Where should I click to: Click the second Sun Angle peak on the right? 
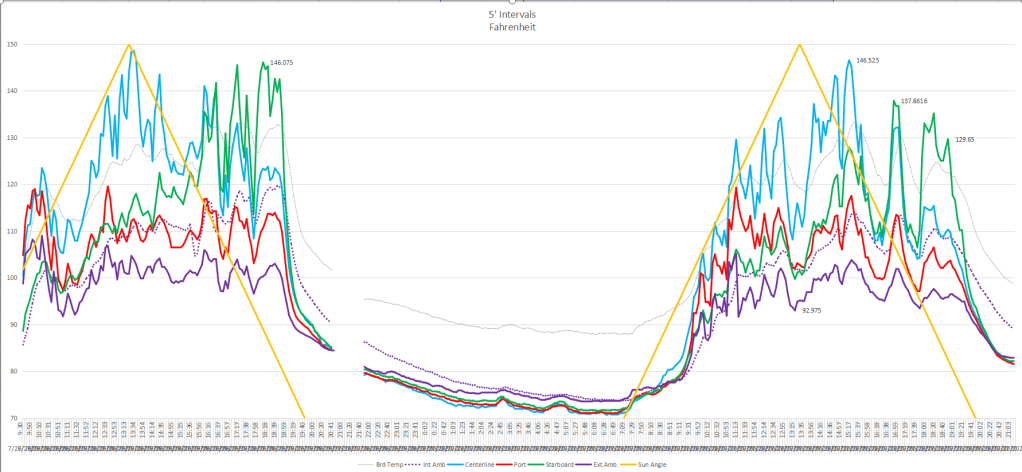pos(800,44)
